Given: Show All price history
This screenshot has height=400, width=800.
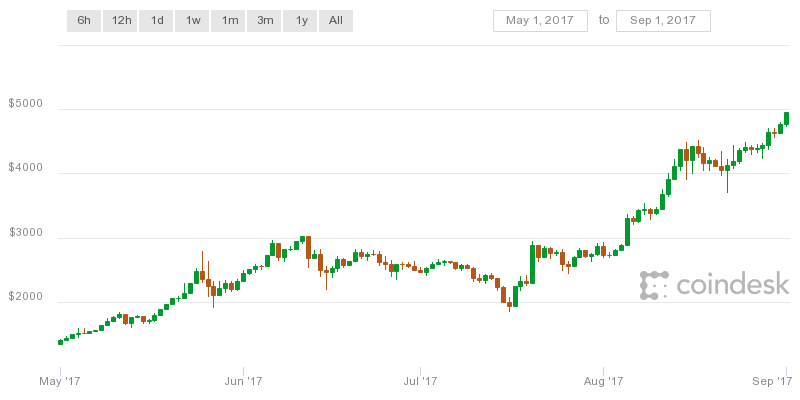Looking at the screenshot, I should pos(336,20).
